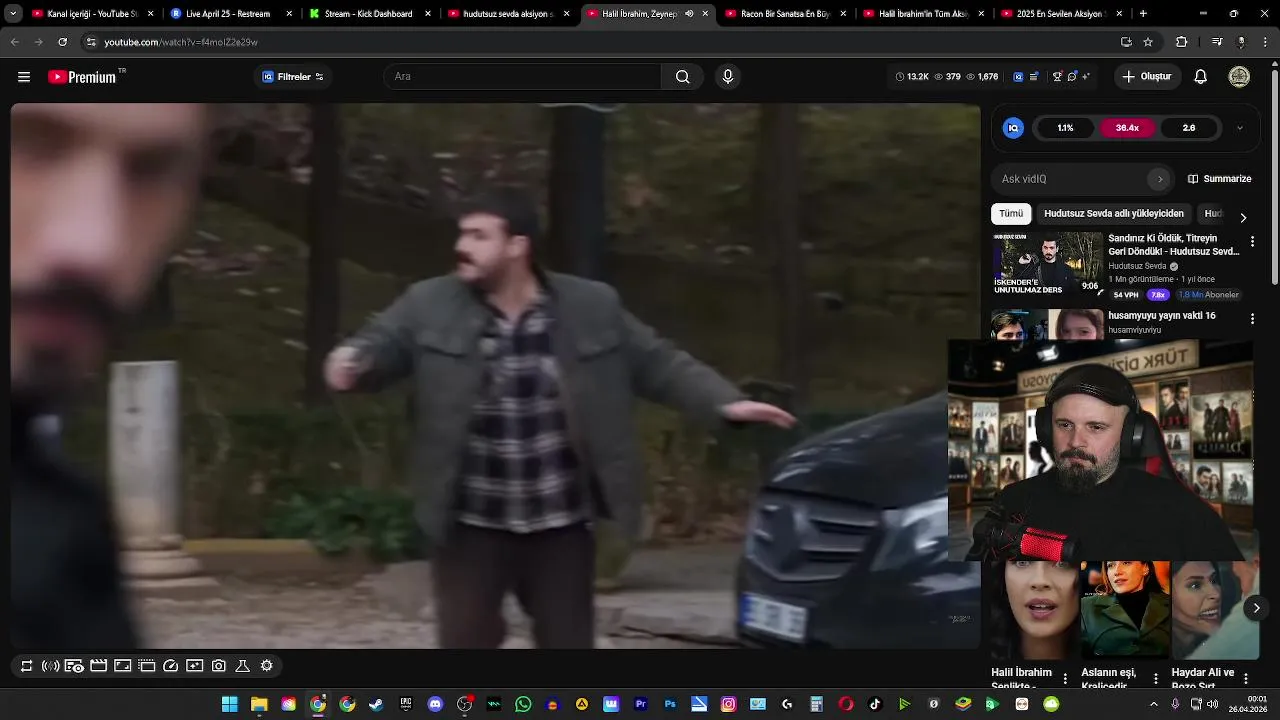Open Windows Start menu
This screenshot has width=1280, height=720.
[x=230, y=705]
